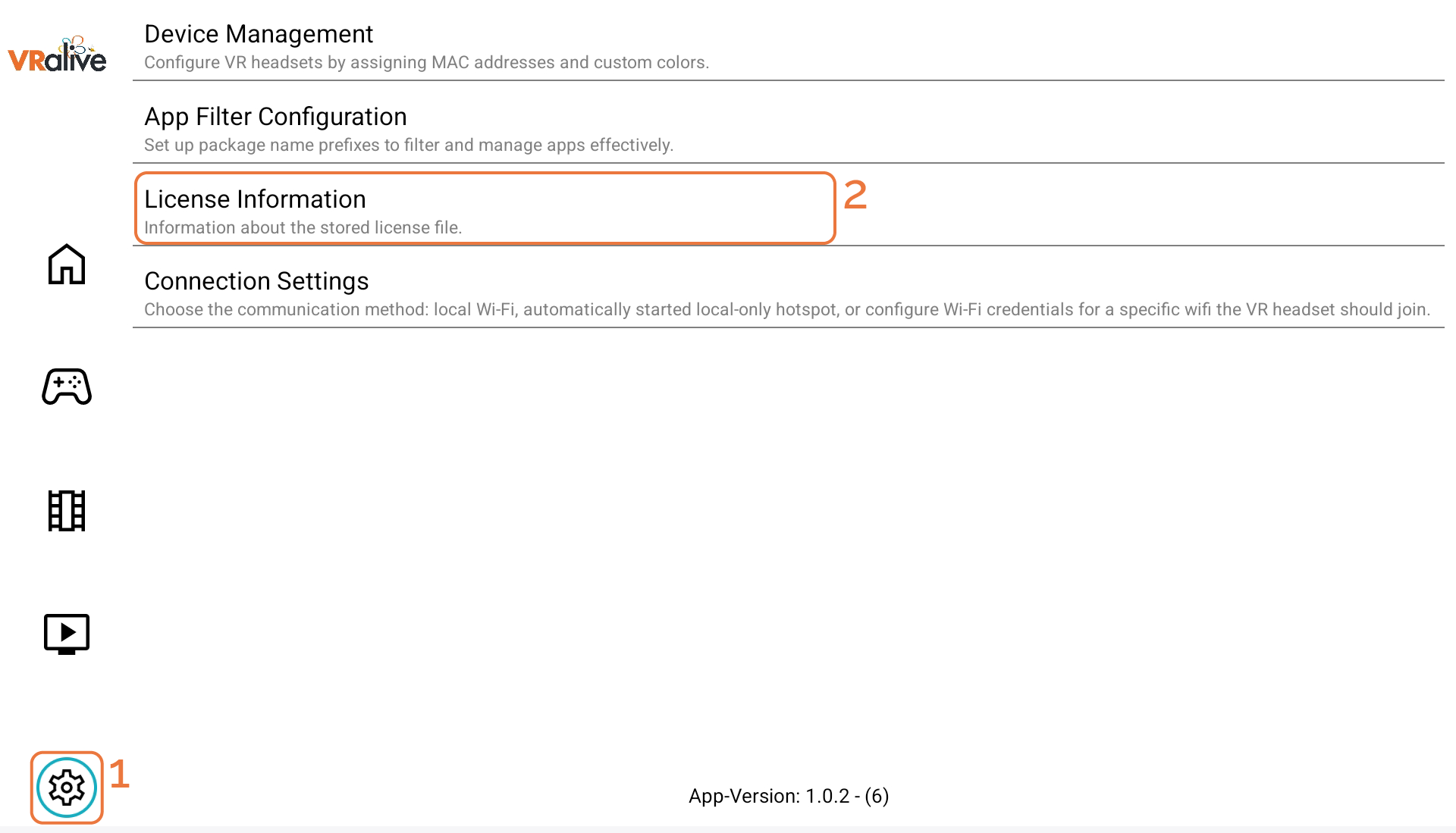Open App Filter Configuration

click(x=275, y=117)
